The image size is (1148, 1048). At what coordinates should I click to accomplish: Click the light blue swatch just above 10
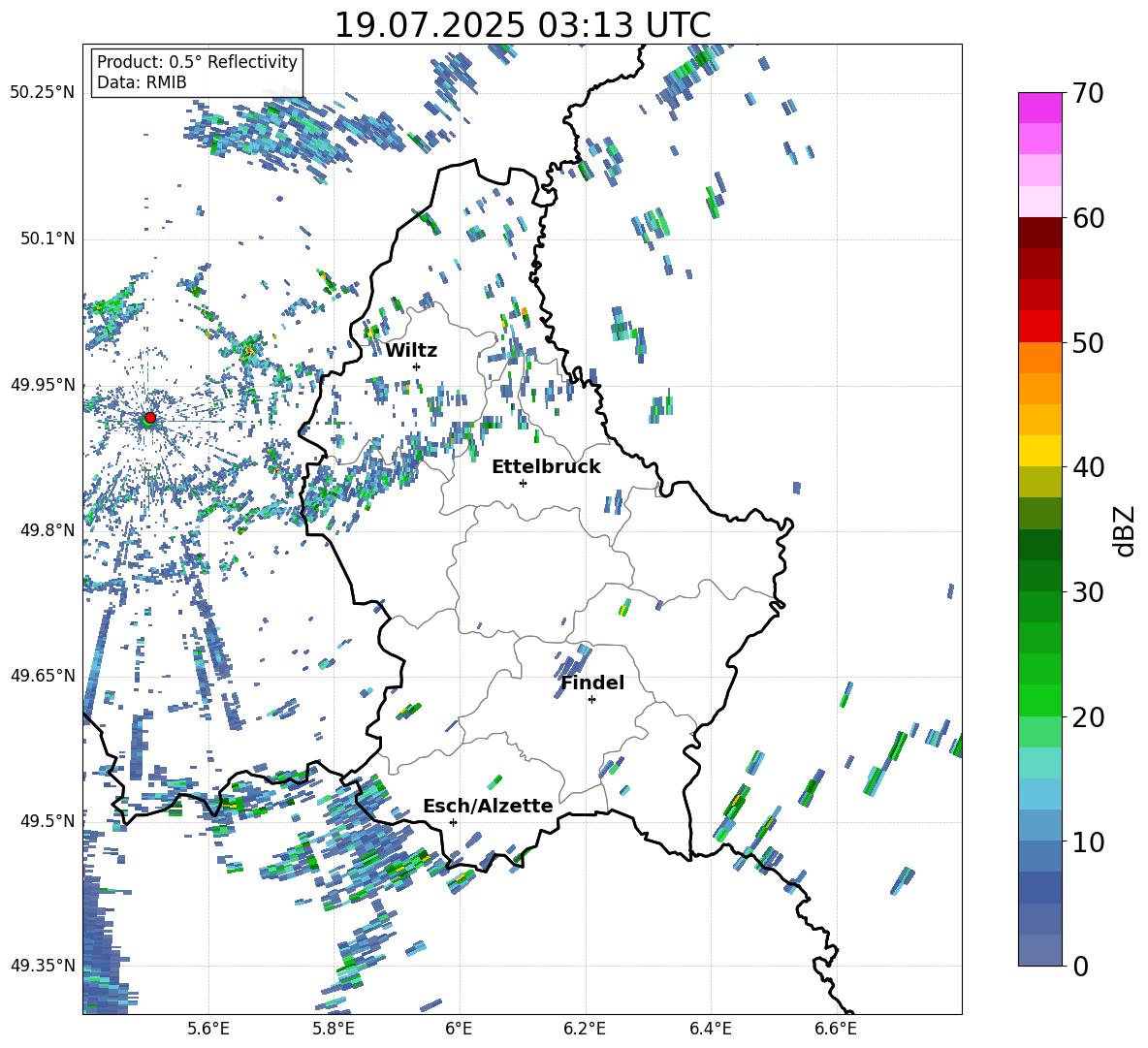tap(1040, 824)
